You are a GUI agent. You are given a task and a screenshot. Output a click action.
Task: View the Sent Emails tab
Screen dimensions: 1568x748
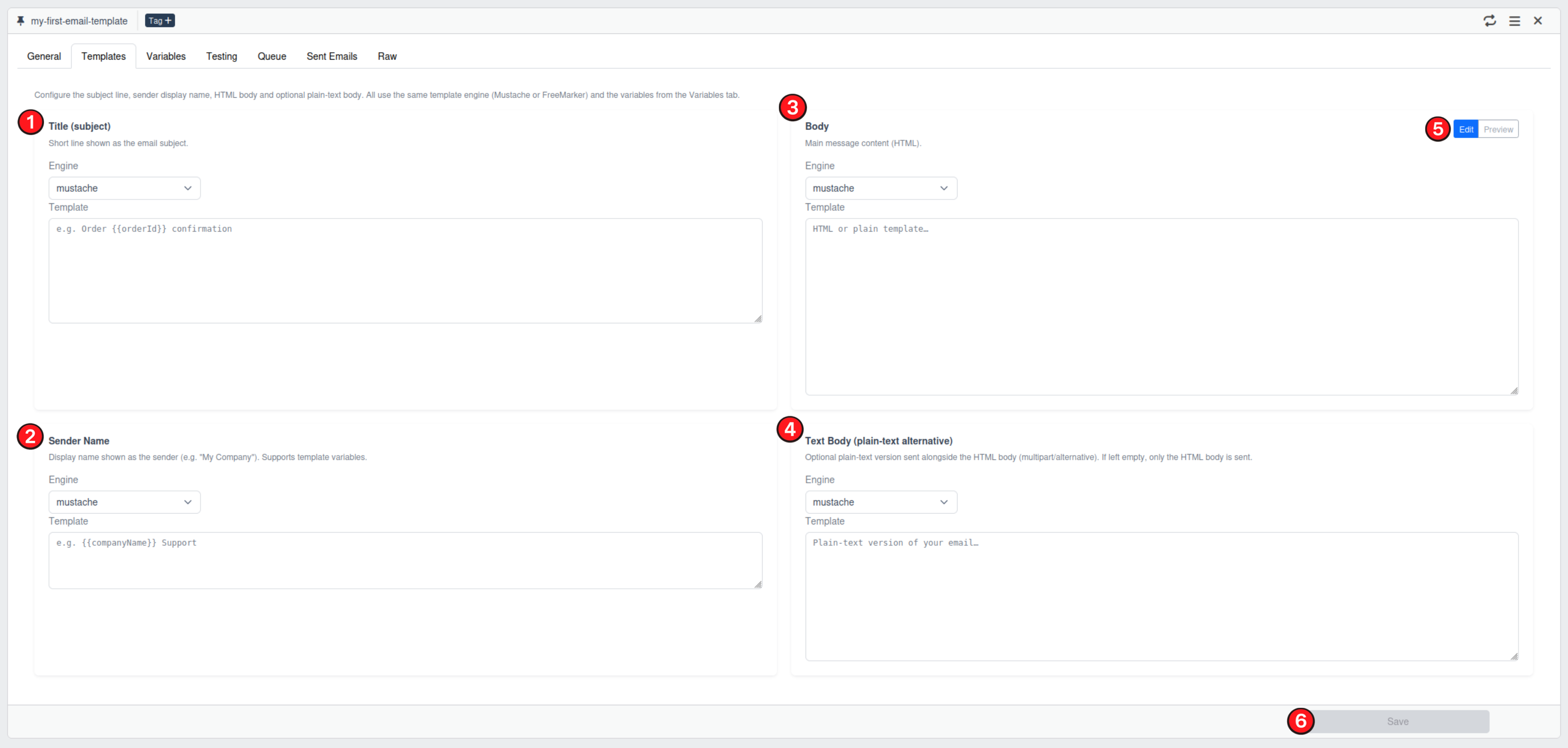(x=332, y=56)
